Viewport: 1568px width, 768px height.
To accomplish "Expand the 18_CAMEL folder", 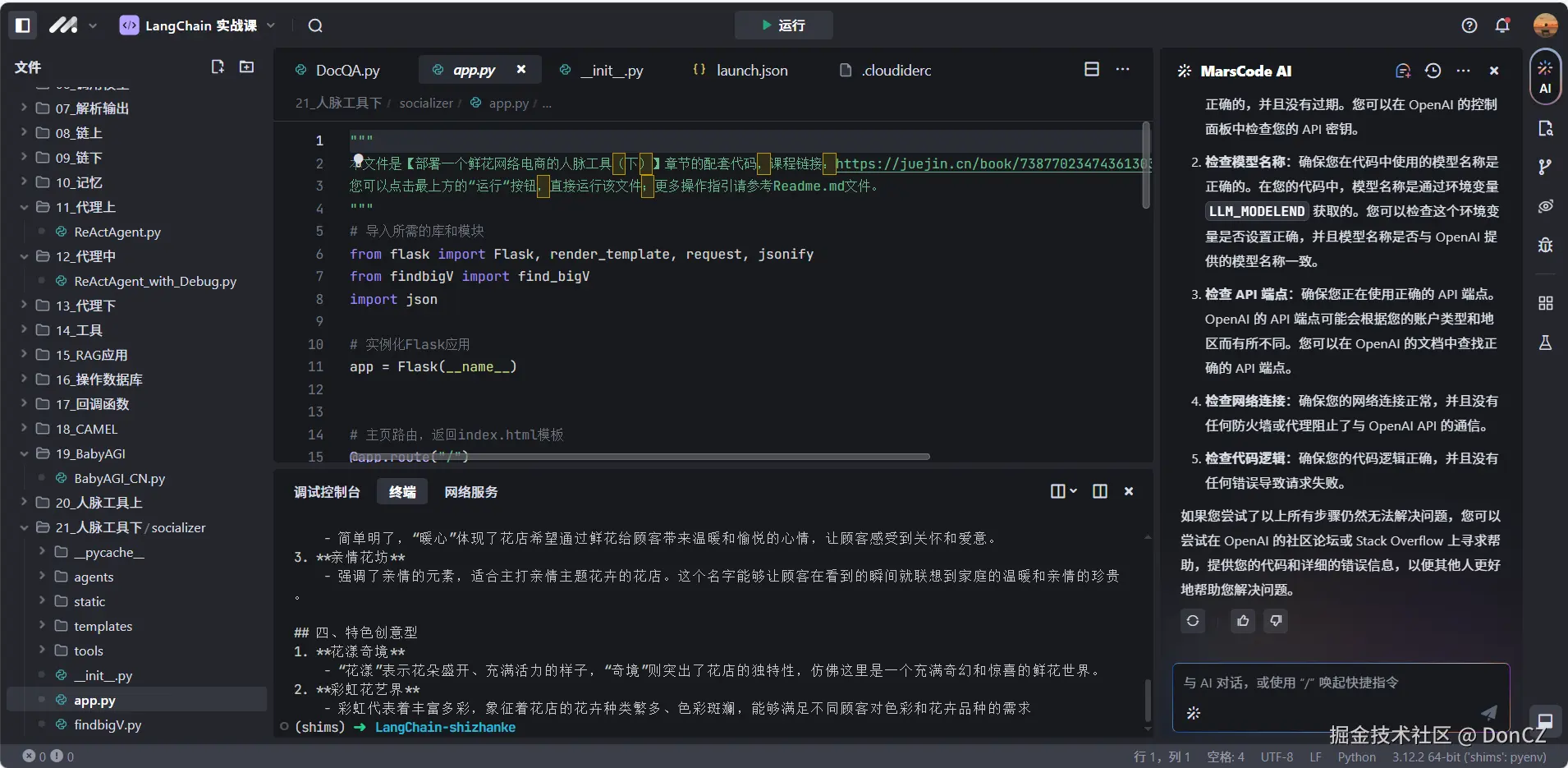I will click(x=136, y=429).
